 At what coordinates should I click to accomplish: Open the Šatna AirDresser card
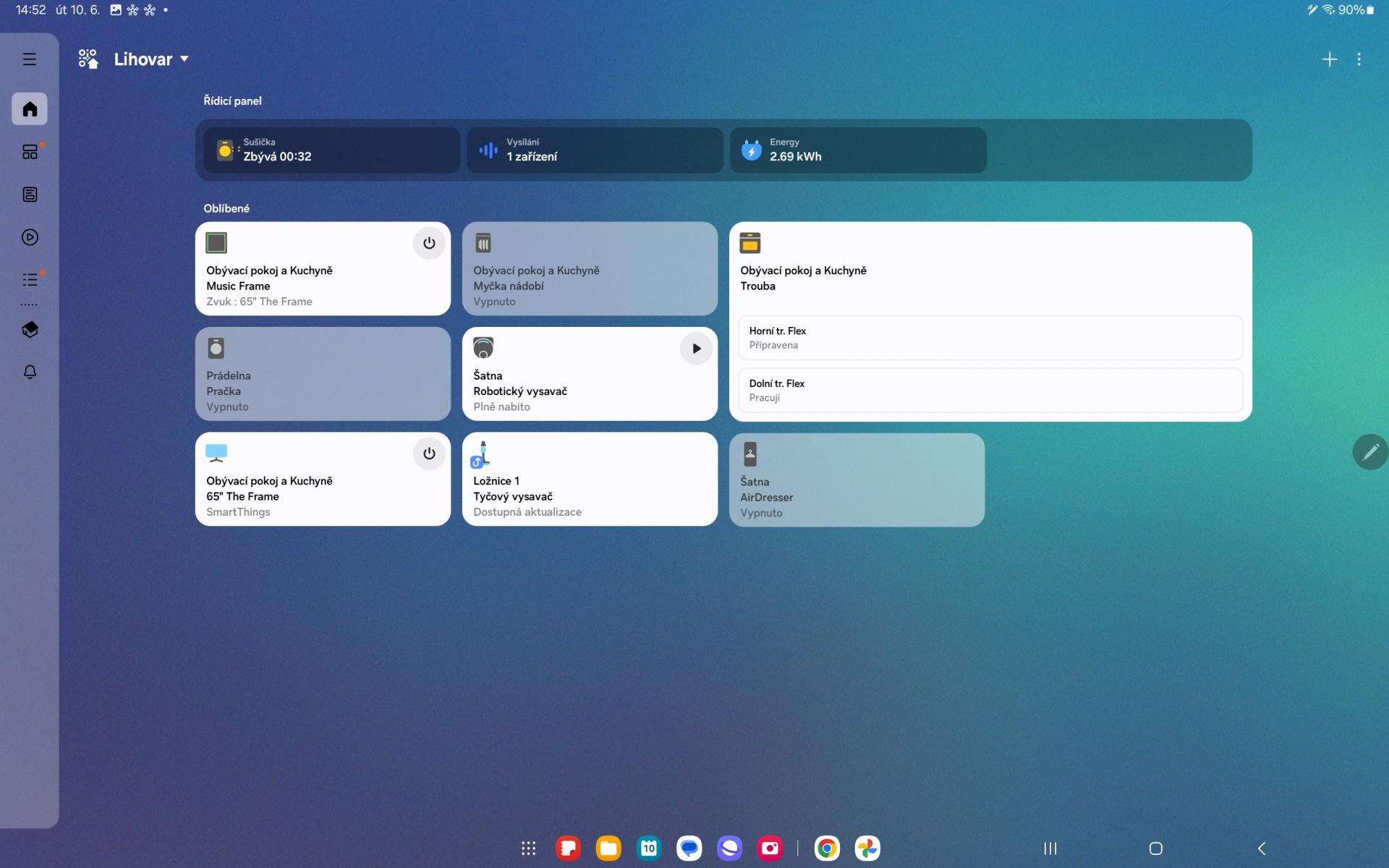pyautogui.click(x=857, y=480)
